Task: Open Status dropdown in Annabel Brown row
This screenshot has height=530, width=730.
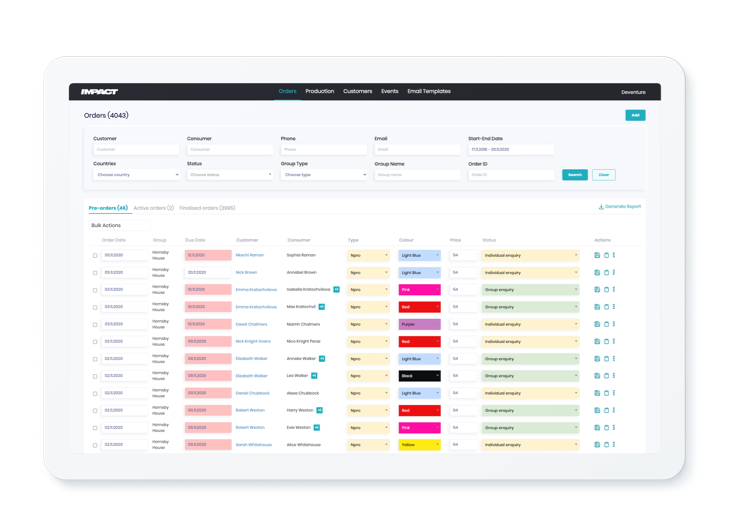Action: pos(530,272)
